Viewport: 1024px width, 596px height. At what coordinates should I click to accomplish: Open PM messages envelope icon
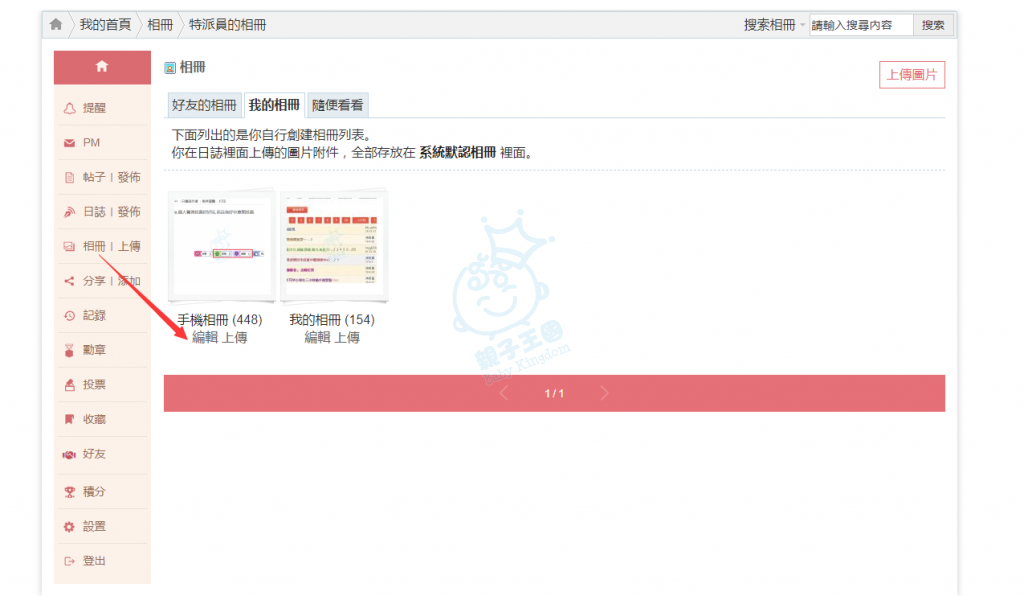pyautogui.click(x=69, y=143)
